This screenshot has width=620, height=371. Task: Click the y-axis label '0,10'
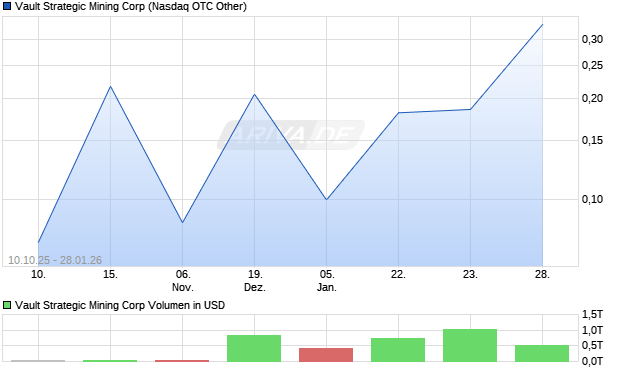[592, 199]
